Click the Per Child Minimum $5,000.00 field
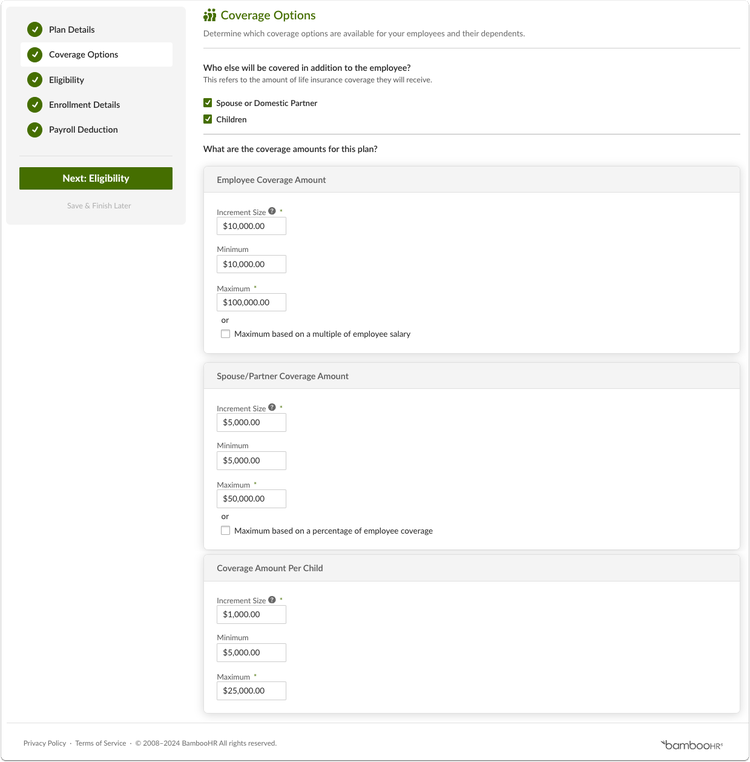Viewport: 750px width, 762px height. coord(251,653)
